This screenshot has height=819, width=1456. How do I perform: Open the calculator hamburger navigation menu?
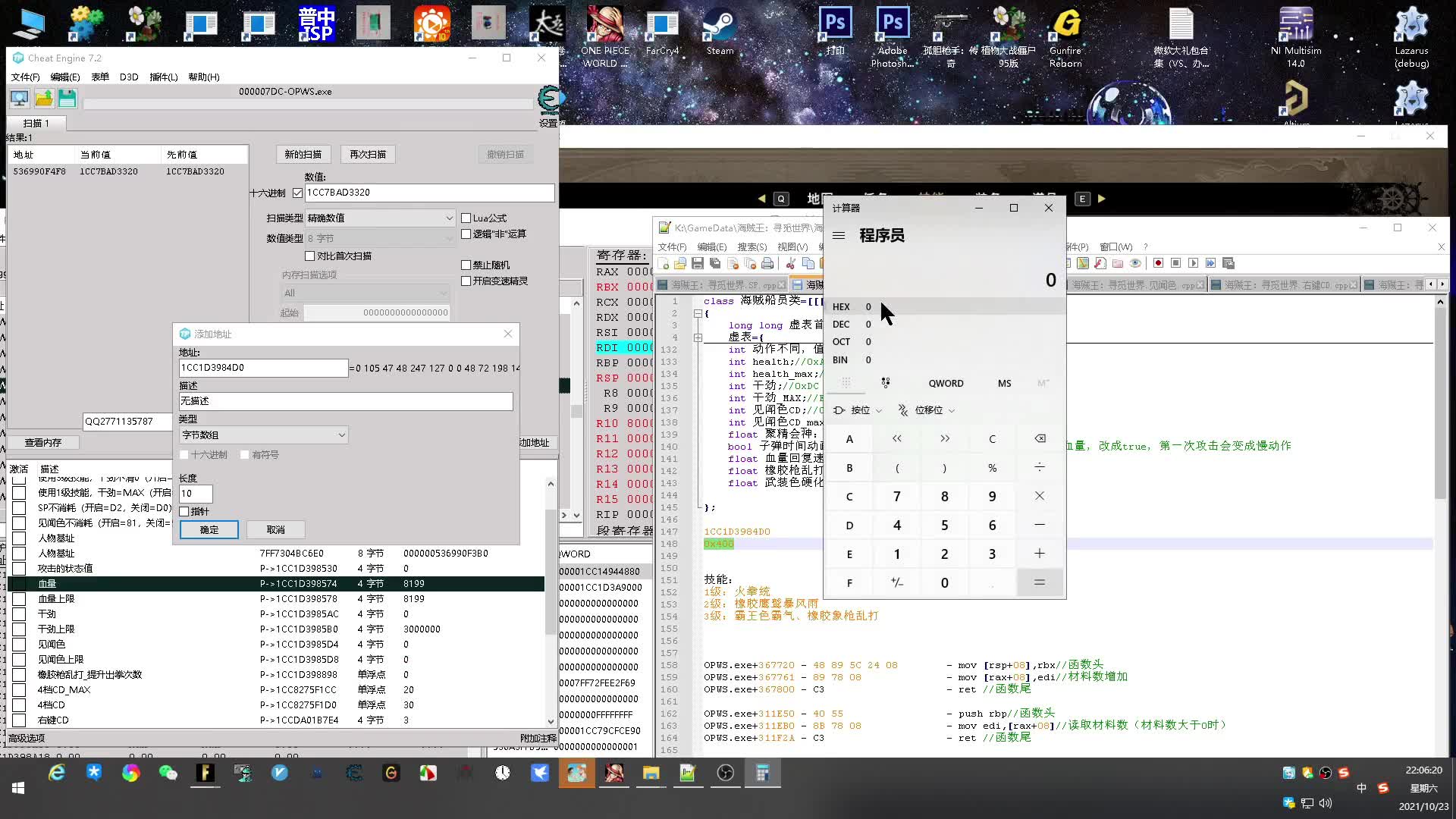839,236
